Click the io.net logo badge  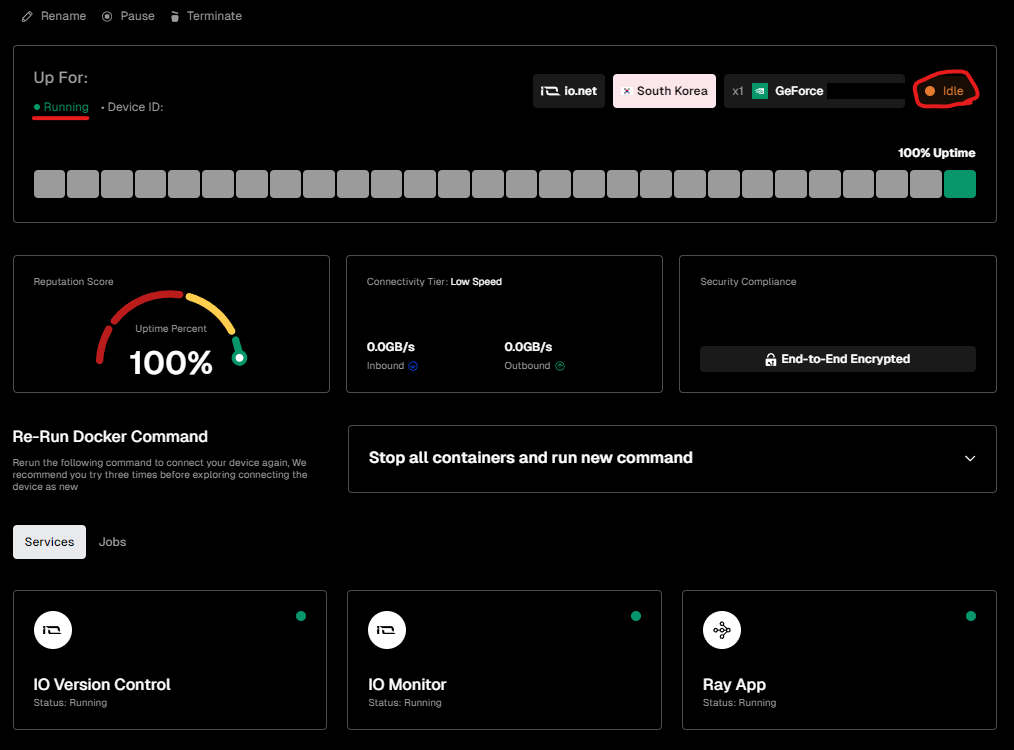568,91
